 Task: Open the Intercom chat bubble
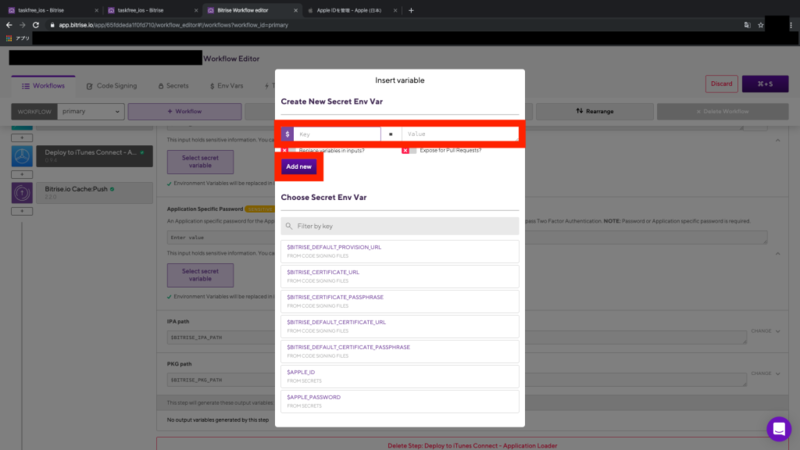(x=779, y=429)
